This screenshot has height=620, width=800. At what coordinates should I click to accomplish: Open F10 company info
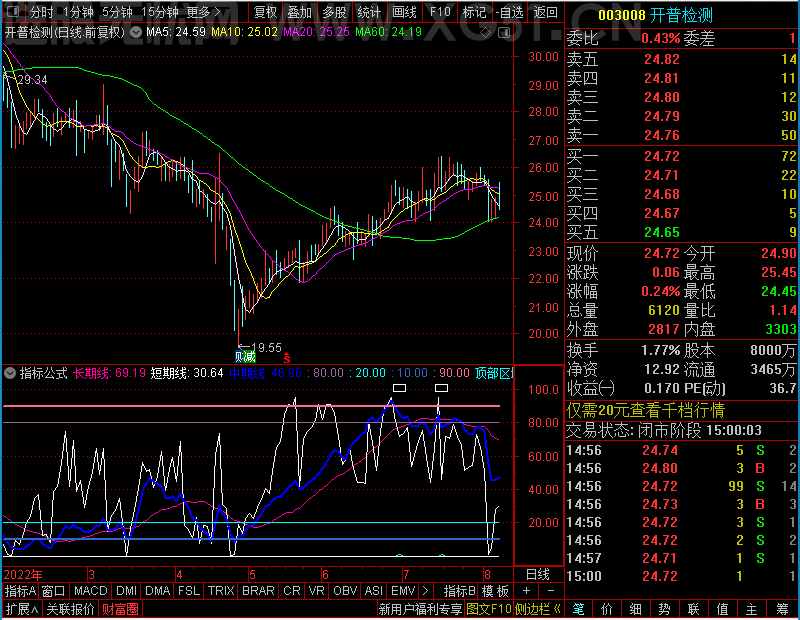(440, 12)
